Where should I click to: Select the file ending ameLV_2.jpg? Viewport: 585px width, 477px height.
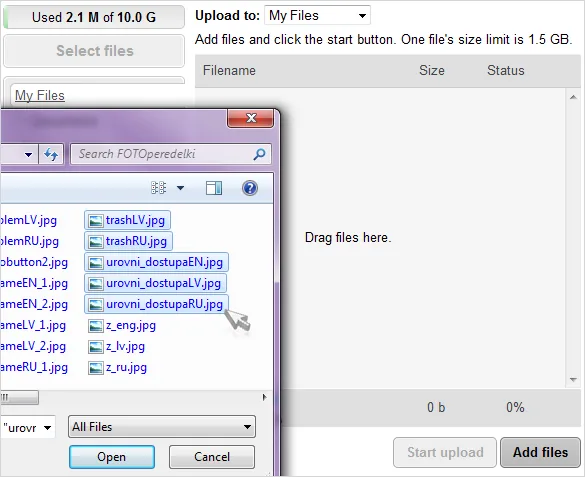(x=33, y=346)
